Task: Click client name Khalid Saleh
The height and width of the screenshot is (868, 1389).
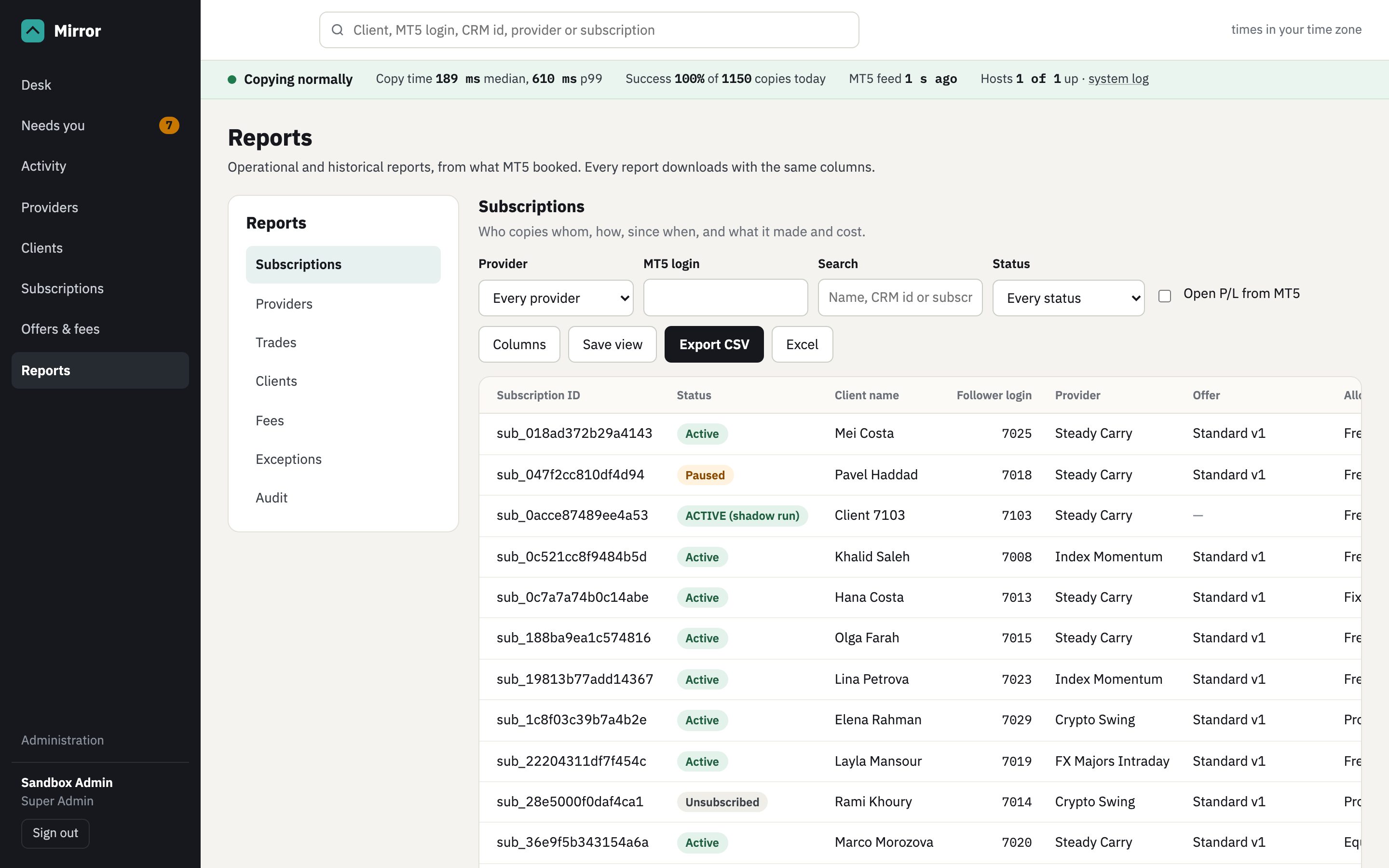Action: (x=872, y=557)
